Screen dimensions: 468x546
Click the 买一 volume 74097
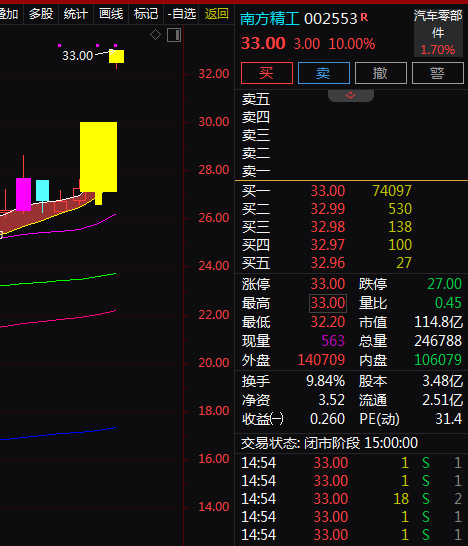[392, 191]
